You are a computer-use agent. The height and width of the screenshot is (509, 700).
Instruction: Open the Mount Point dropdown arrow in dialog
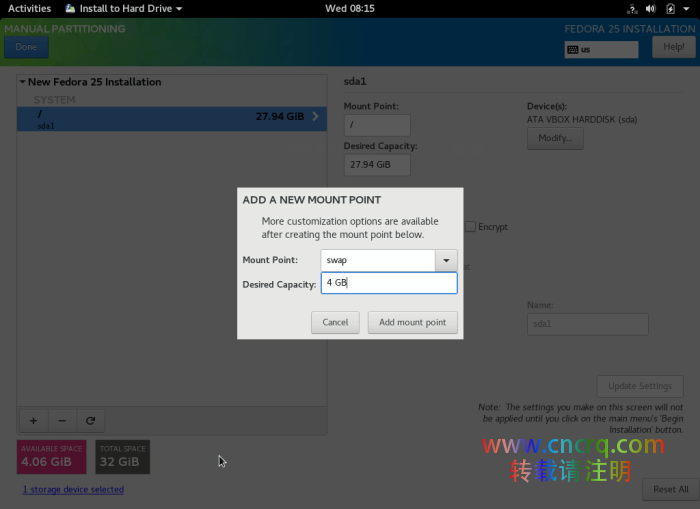446,260
